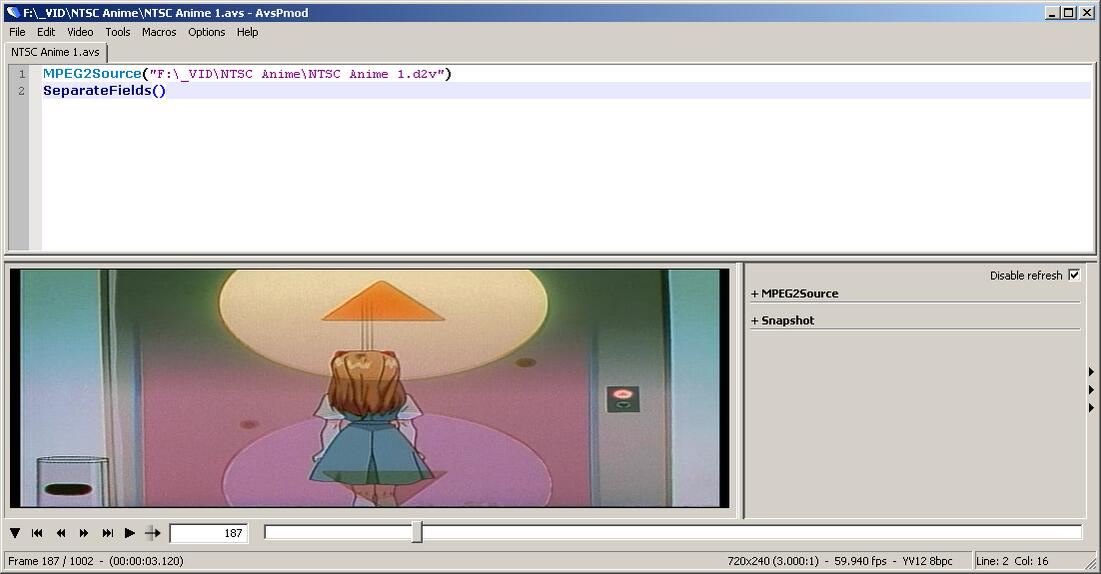Image resolution: width=1101 pixels, height=574 pixels.
Task: Expand the MPEG2Source filter section
Action: (x=794, y=294)
